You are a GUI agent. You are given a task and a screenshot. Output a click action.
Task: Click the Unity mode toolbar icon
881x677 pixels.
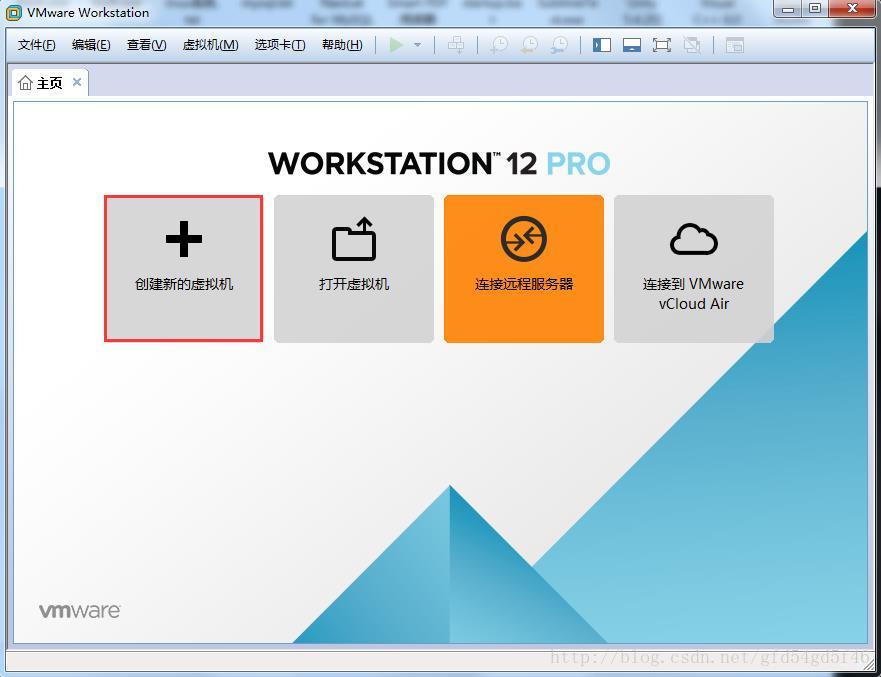pyautogui.click(x=692, y=45)
